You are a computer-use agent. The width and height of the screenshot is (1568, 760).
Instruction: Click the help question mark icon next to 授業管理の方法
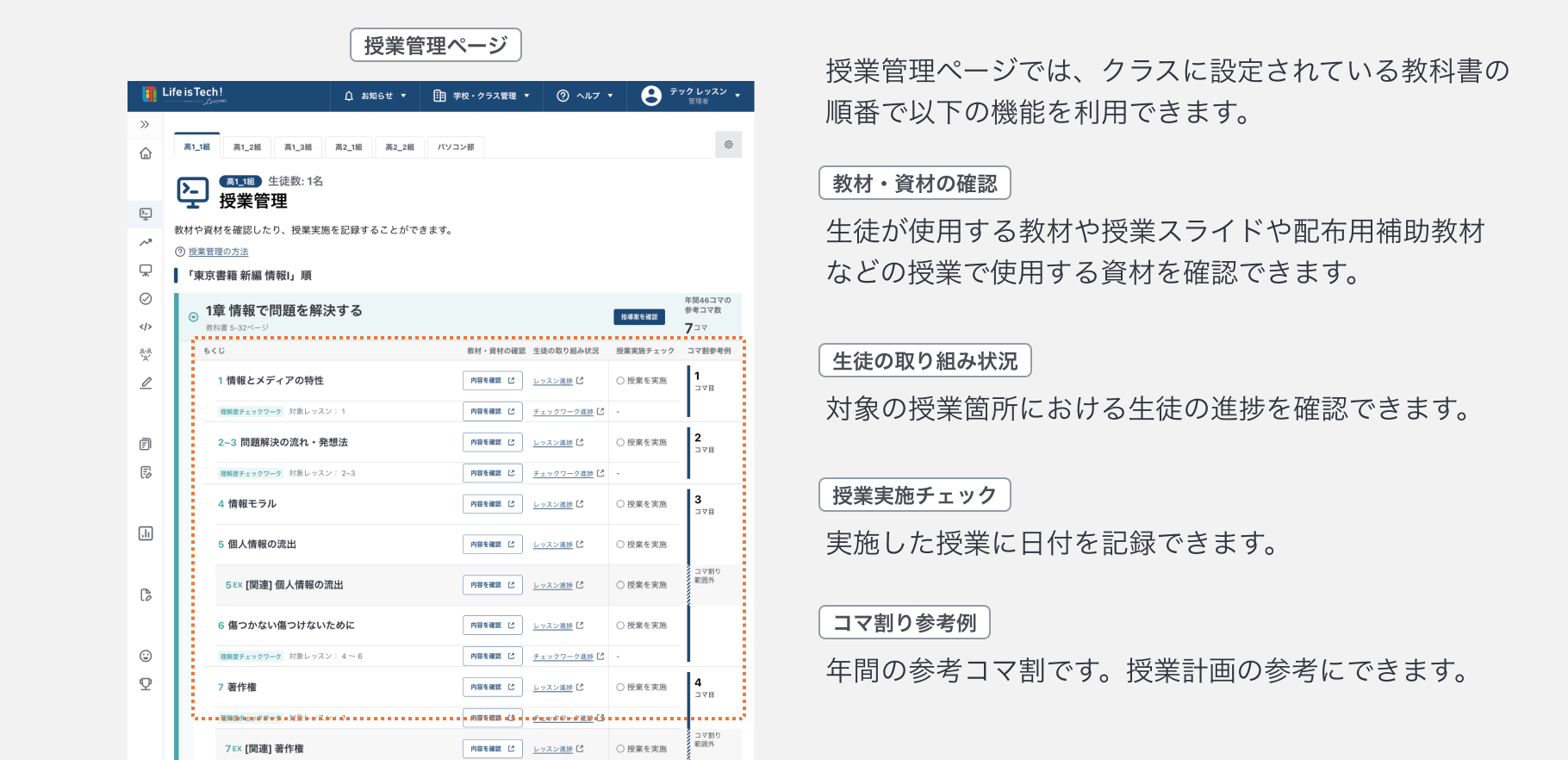(180, 252)
